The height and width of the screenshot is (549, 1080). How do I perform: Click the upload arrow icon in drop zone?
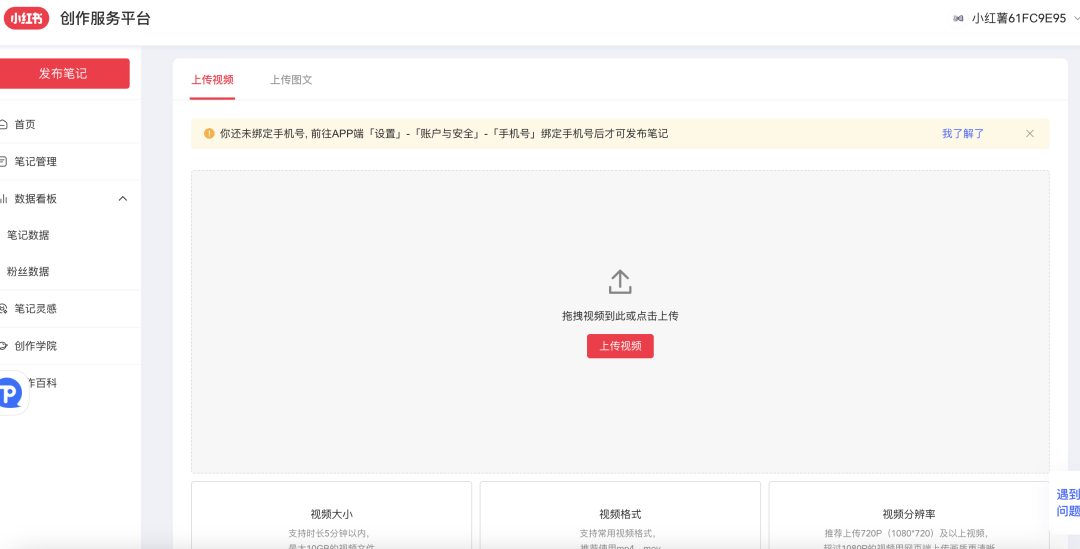tap(620, 282)
